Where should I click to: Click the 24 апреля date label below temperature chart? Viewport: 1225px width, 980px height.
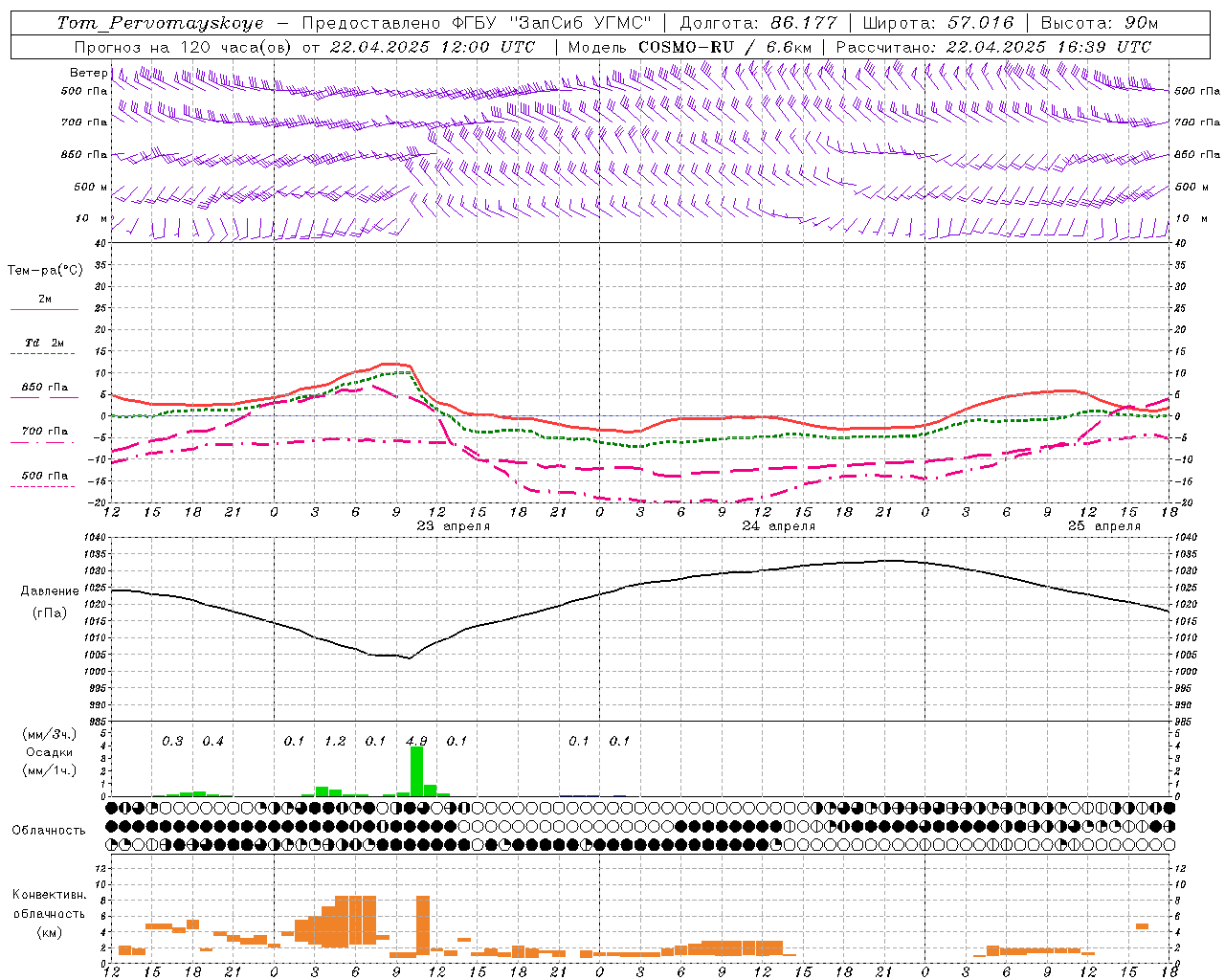coord(778,525)
